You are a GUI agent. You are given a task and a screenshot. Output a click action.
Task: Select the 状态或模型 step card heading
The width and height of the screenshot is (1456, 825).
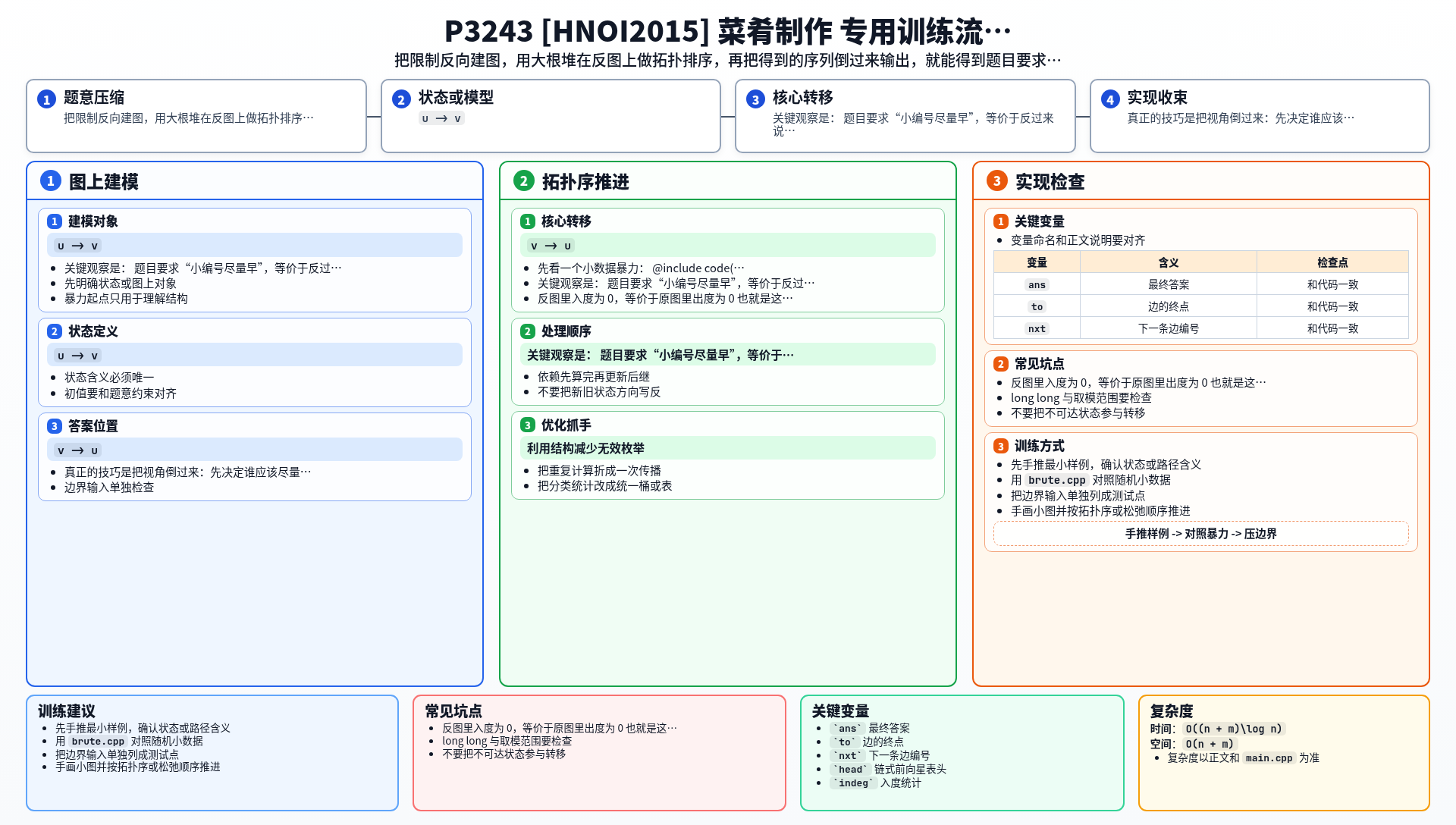tap(456, 98)
